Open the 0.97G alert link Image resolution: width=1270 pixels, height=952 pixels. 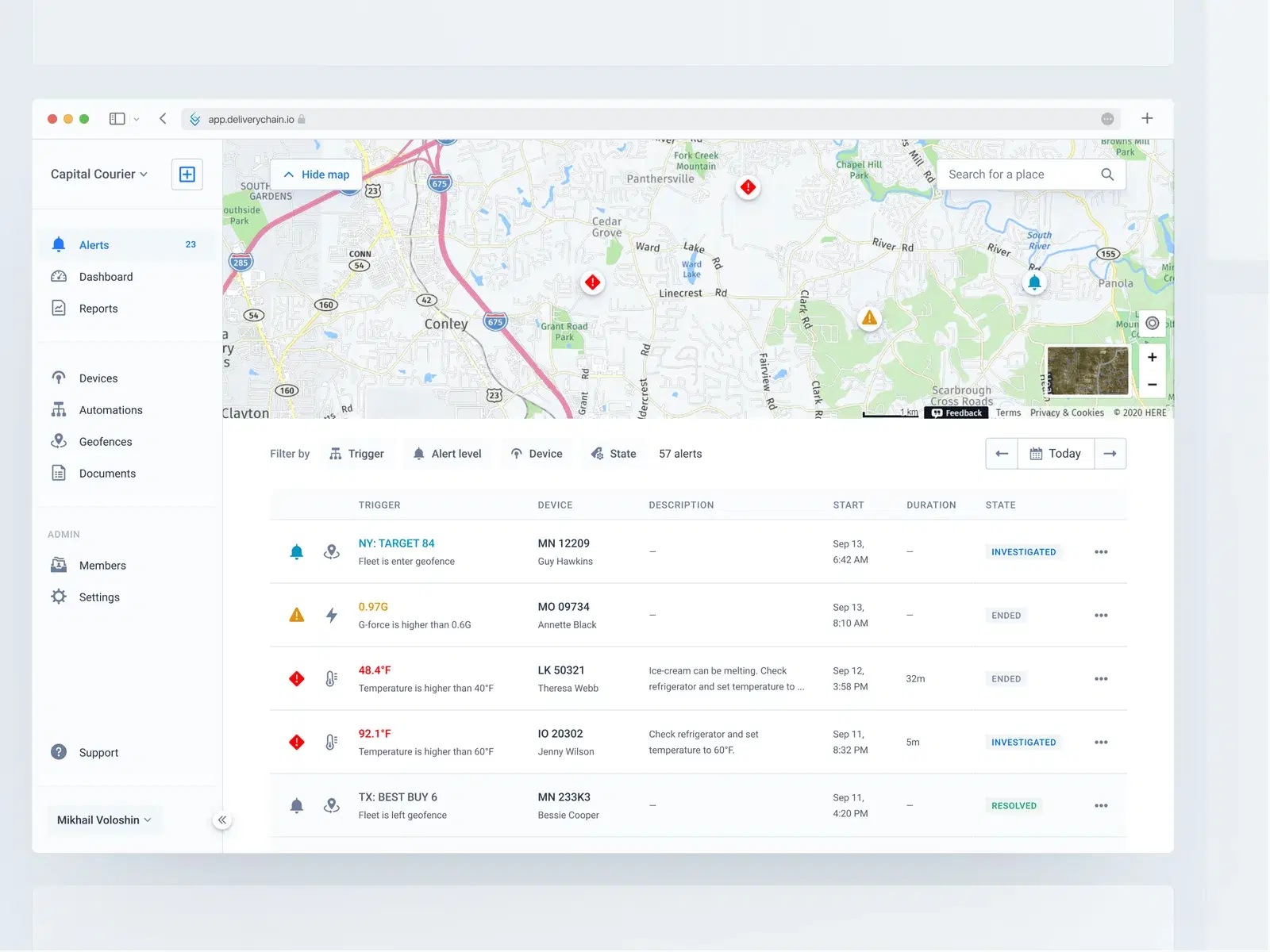click(373, 607)
